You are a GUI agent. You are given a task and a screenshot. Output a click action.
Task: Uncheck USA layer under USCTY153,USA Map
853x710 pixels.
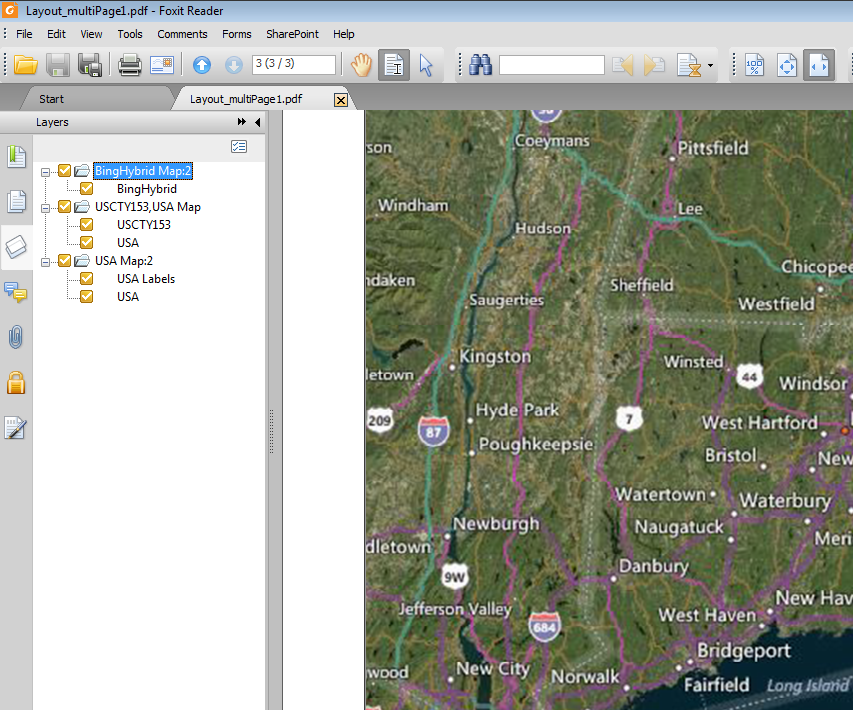tap(86, 243)
